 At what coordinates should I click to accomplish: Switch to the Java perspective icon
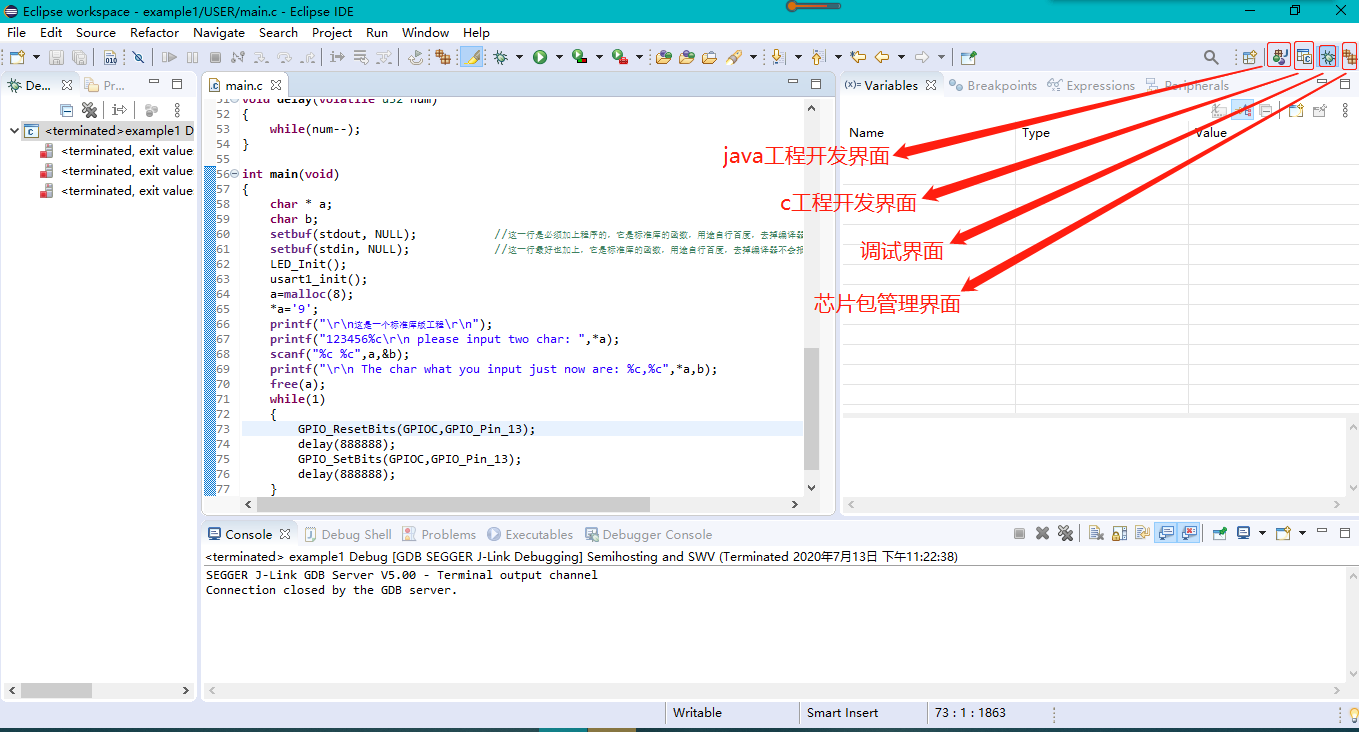1279,56
